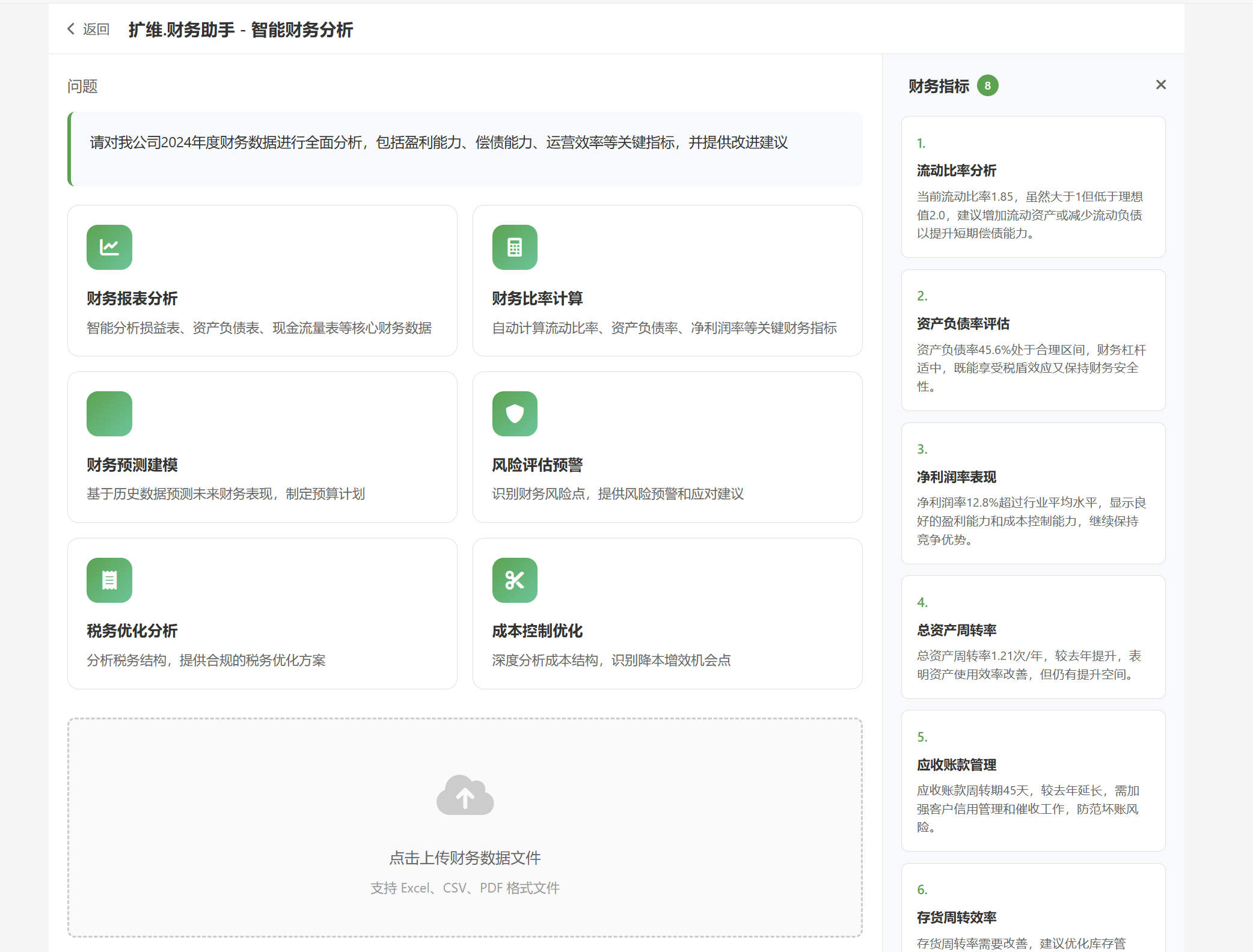Click the question text about 2024 financial data
Viewport: 1253px width, 952px height.
pyautogui.click(x=438, y=142)
